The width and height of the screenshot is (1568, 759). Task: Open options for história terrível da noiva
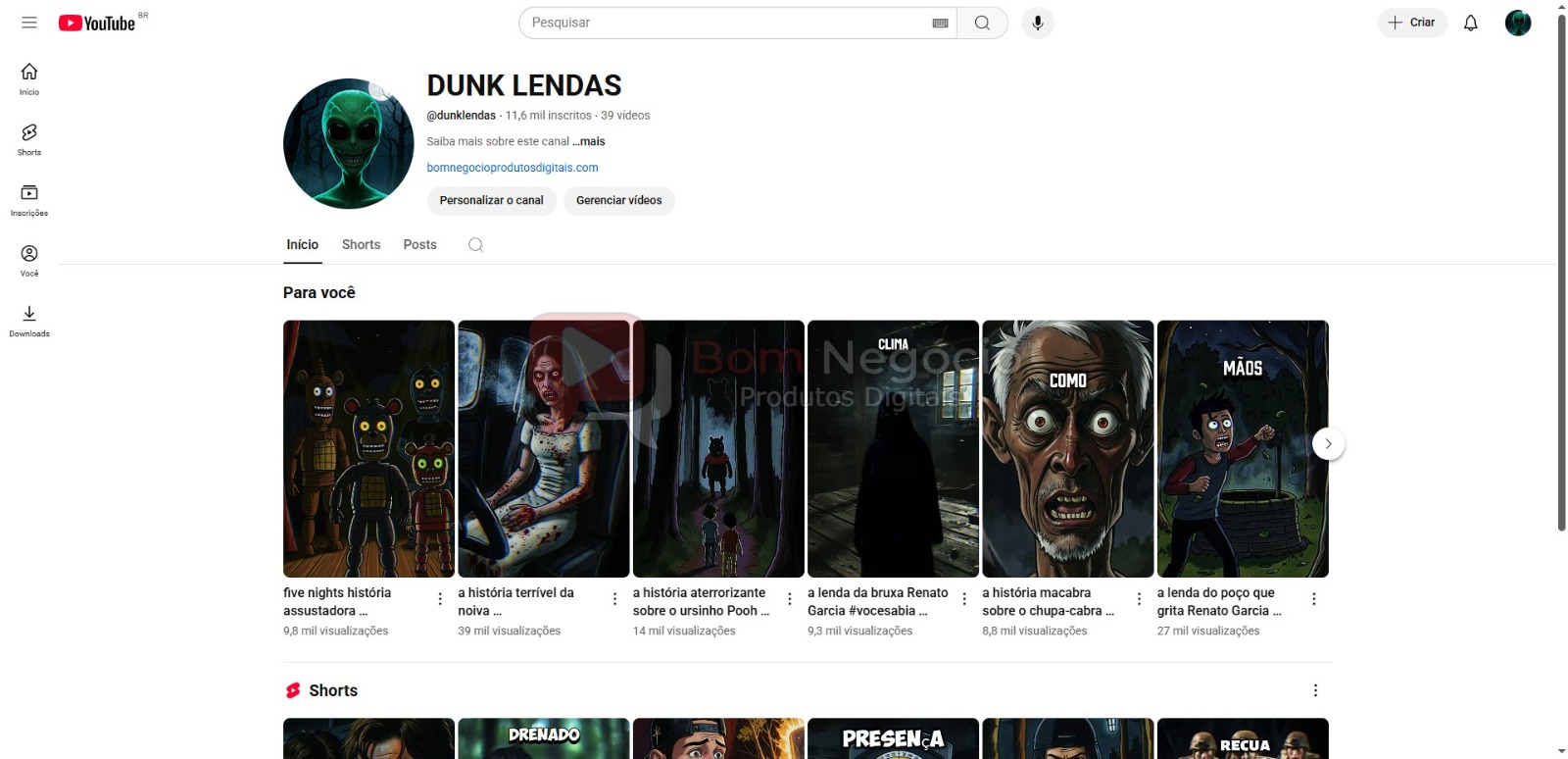click(x=614, y=599)
